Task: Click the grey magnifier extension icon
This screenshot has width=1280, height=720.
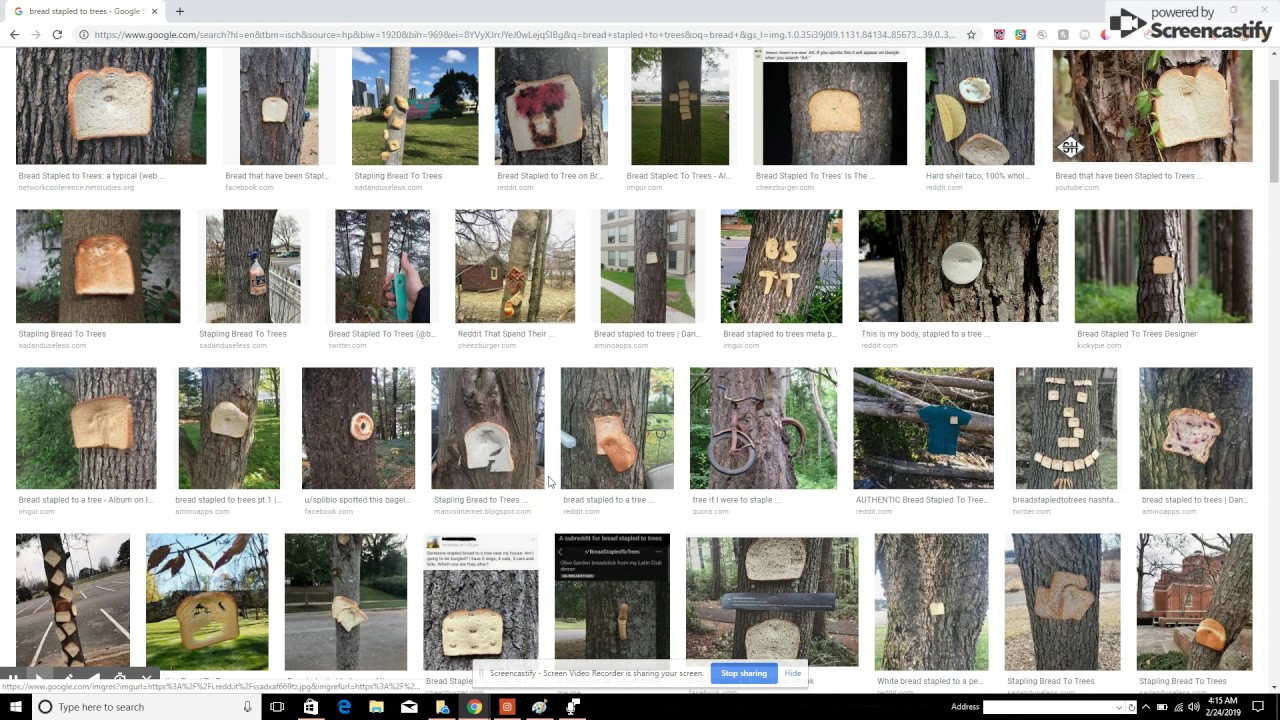Action: [1041, 34]
